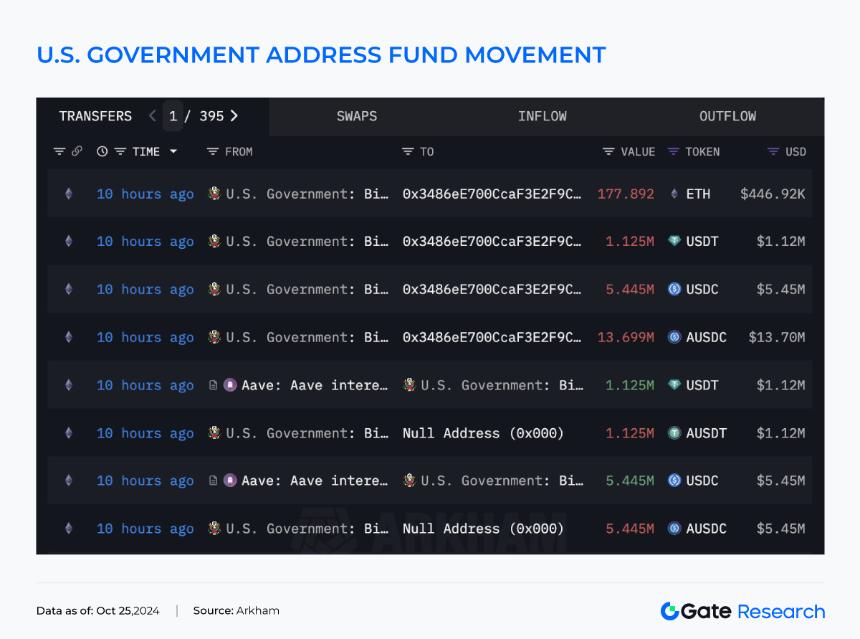
Task: Click the link chain icon in header
Action: tap(77, 151)
